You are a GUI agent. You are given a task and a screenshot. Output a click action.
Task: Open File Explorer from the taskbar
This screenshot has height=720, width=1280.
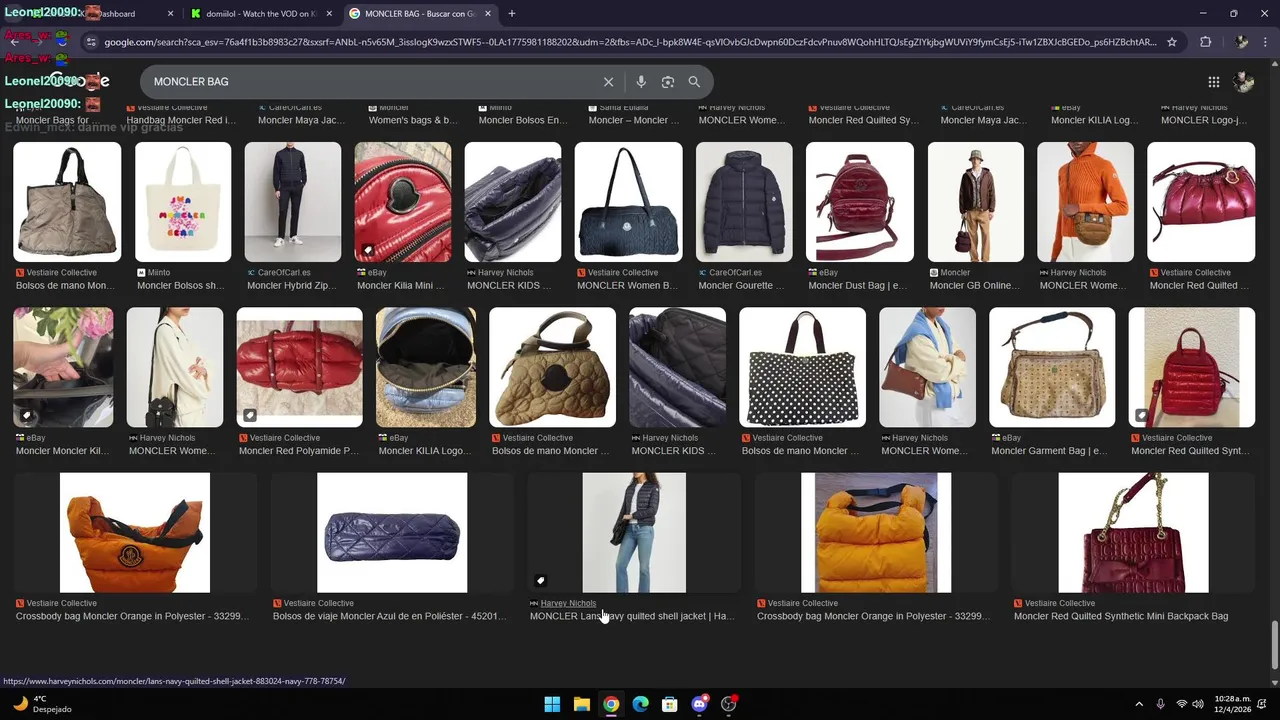coord(582,704)
